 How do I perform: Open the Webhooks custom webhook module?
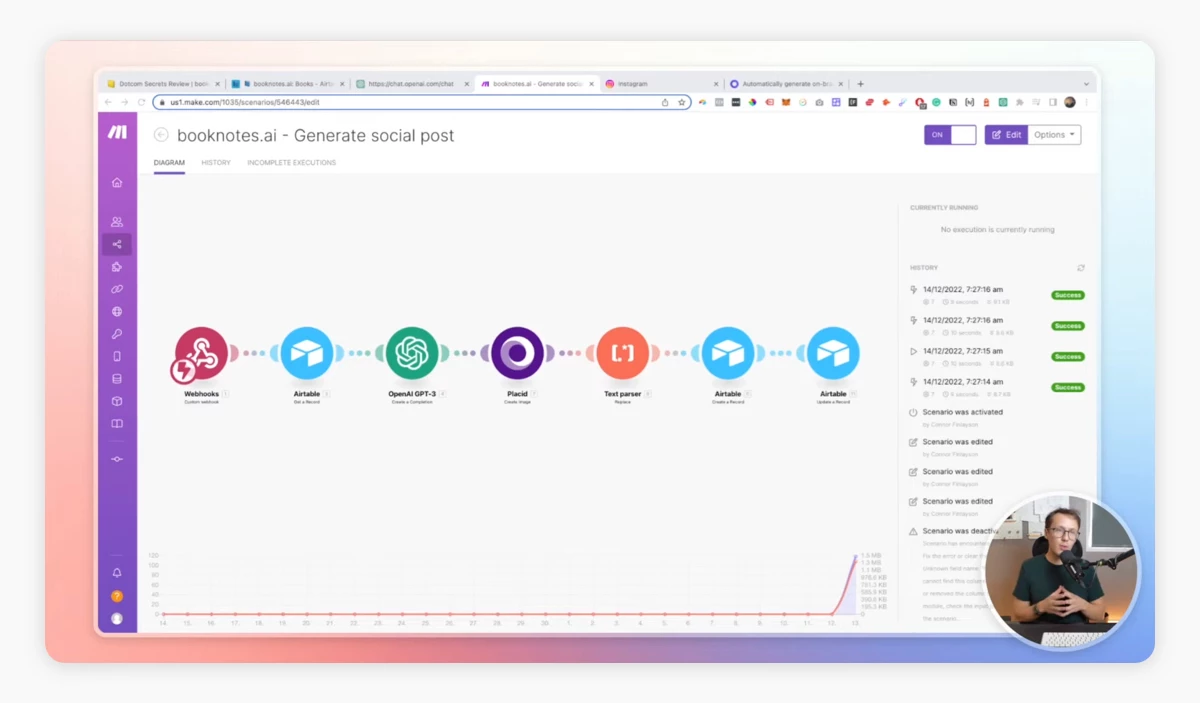pos(201,353)
